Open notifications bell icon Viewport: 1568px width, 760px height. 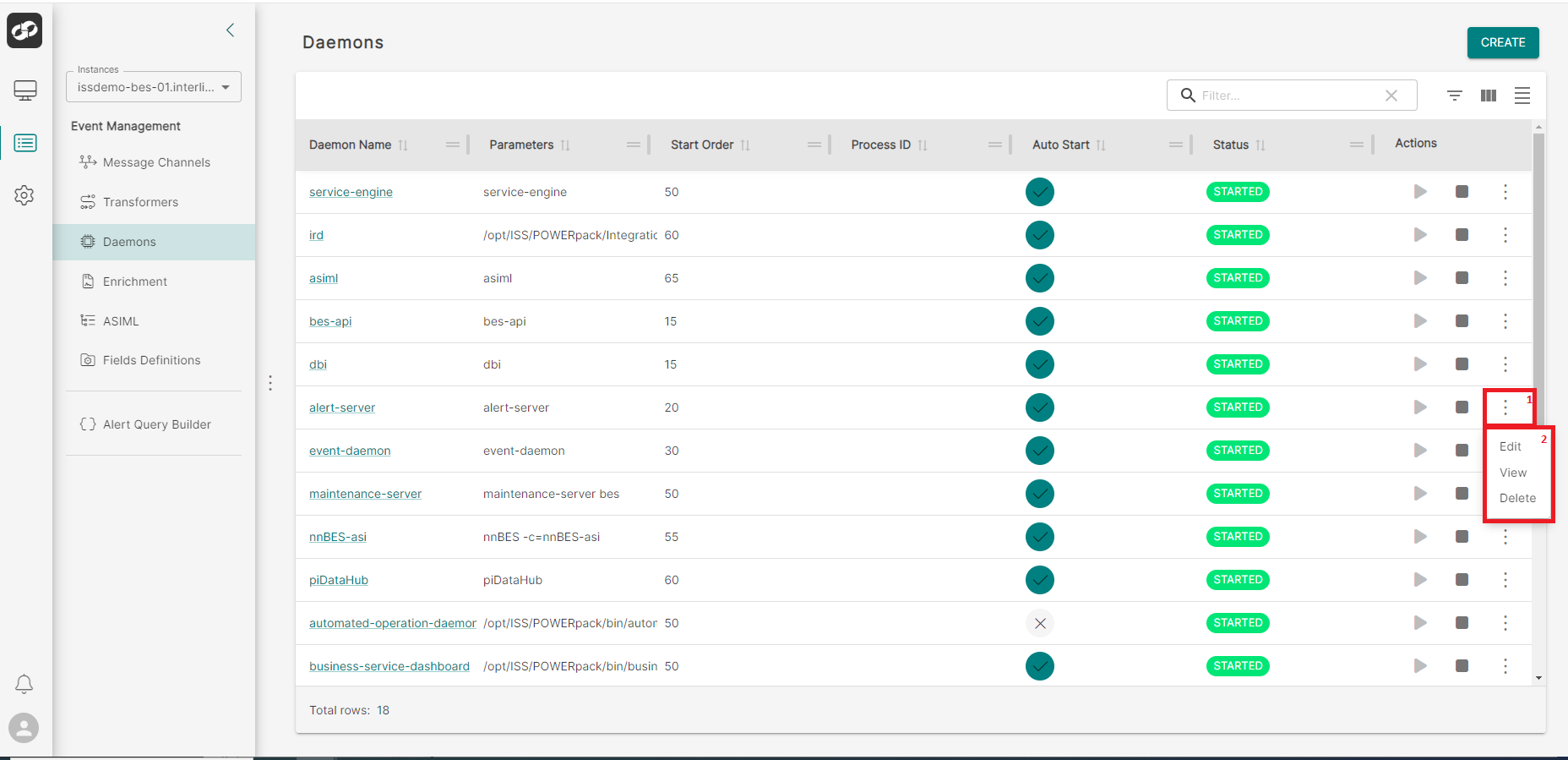(24, 684)
